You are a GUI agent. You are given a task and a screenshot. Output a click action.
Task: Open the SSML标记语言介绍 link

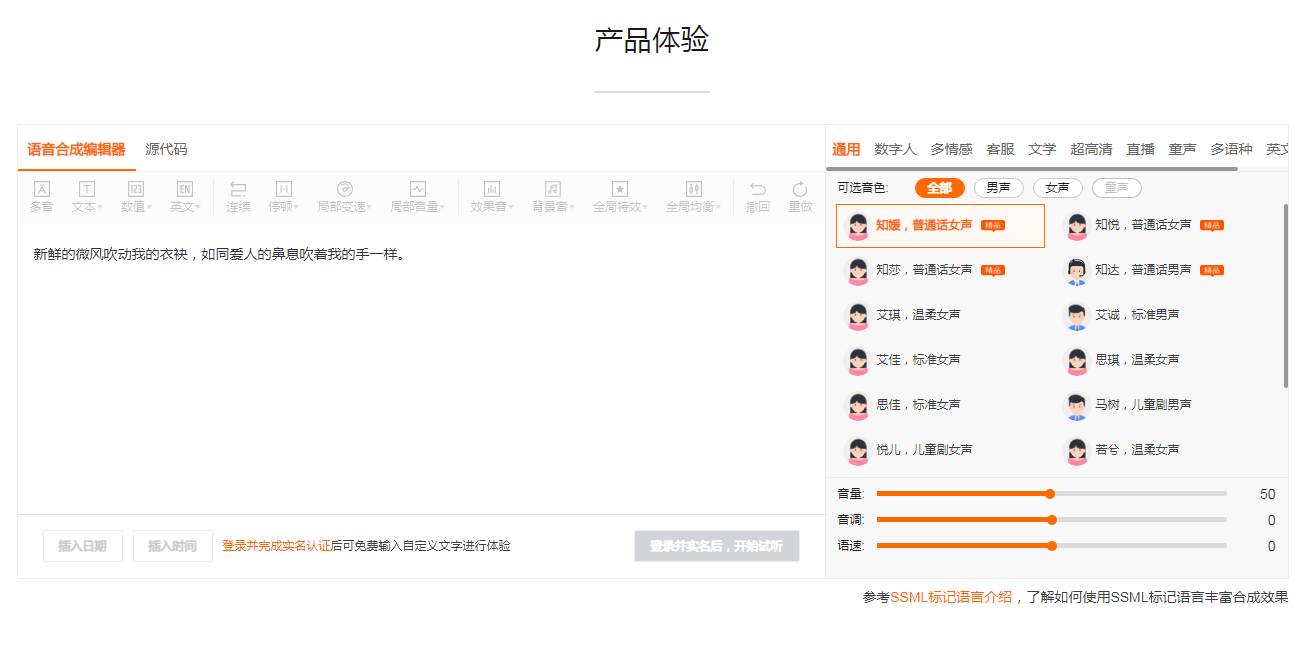coord(950,597)
